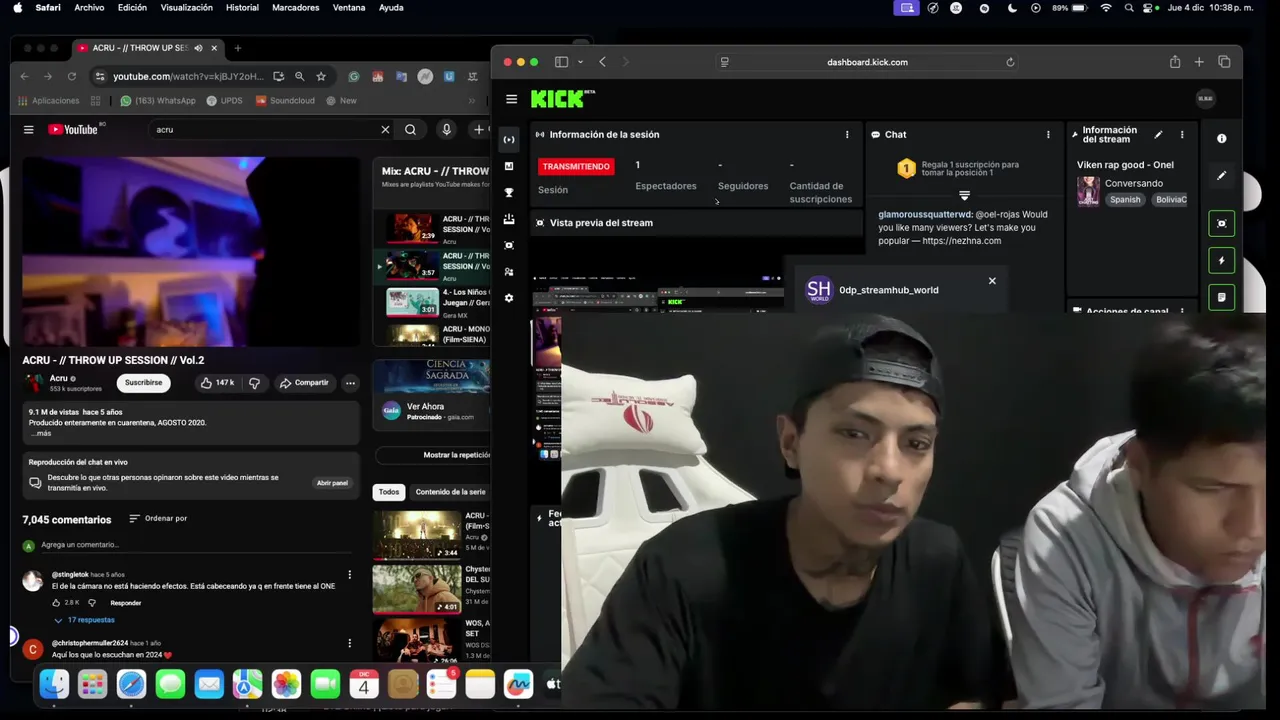
Task: Open the trophy achievements icon in Kick sidebar
Action: (x=509, y=192)
